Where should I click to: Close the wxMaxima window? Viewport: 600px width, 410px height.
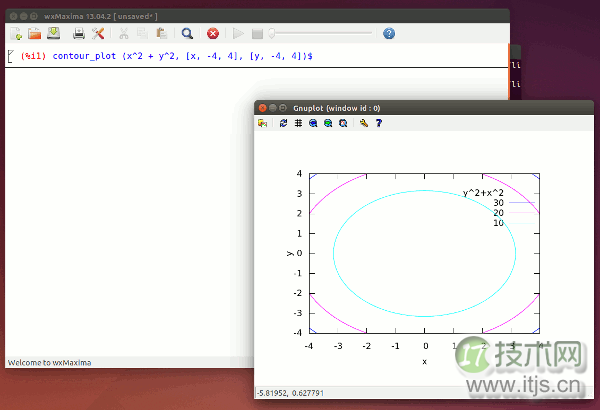coord(13,16)
